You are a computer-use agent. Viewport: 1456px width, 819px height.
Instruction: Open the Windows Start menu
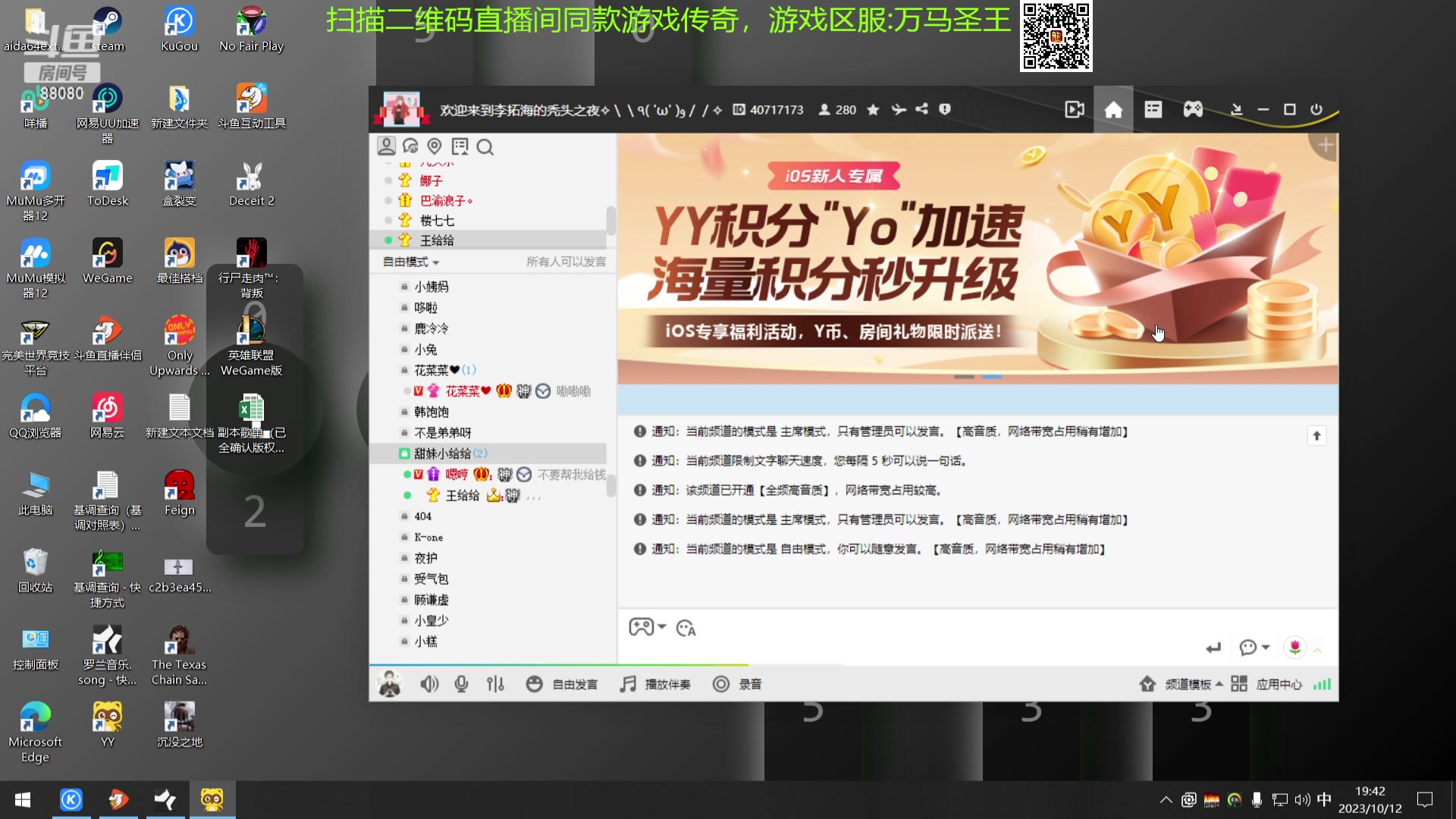[22, 799]
